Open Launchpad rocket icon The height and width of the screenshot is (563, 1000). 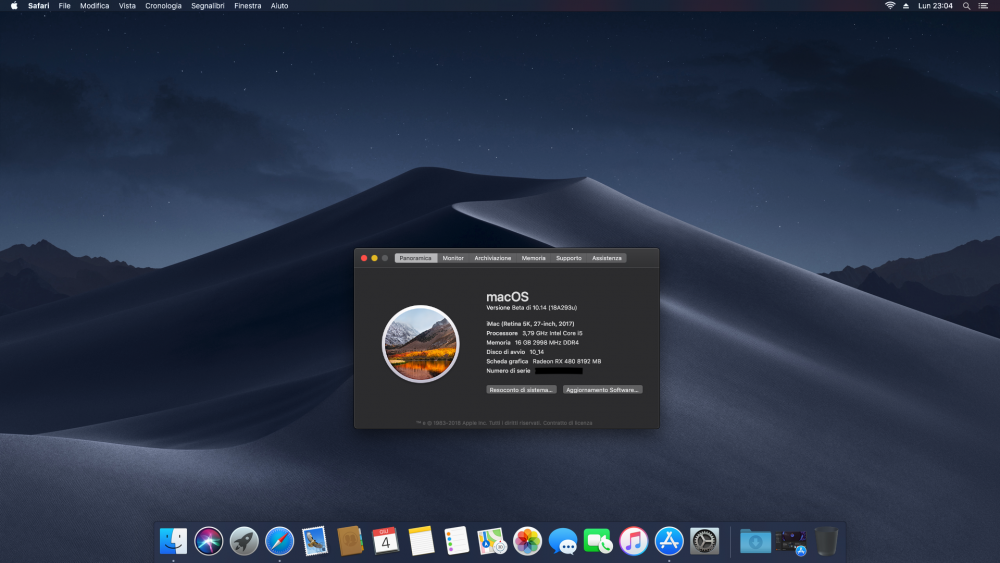coord(244,541)
